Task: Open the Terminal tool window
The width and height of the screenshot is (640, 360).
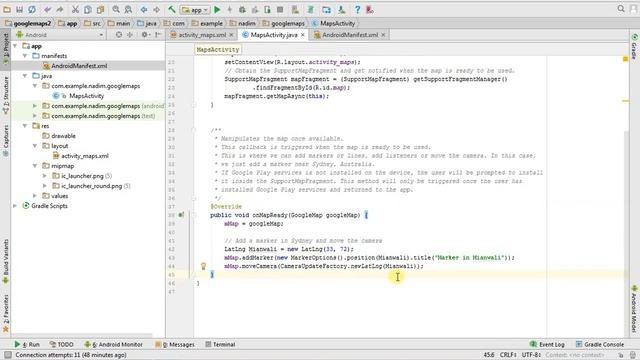Action: 220,344
